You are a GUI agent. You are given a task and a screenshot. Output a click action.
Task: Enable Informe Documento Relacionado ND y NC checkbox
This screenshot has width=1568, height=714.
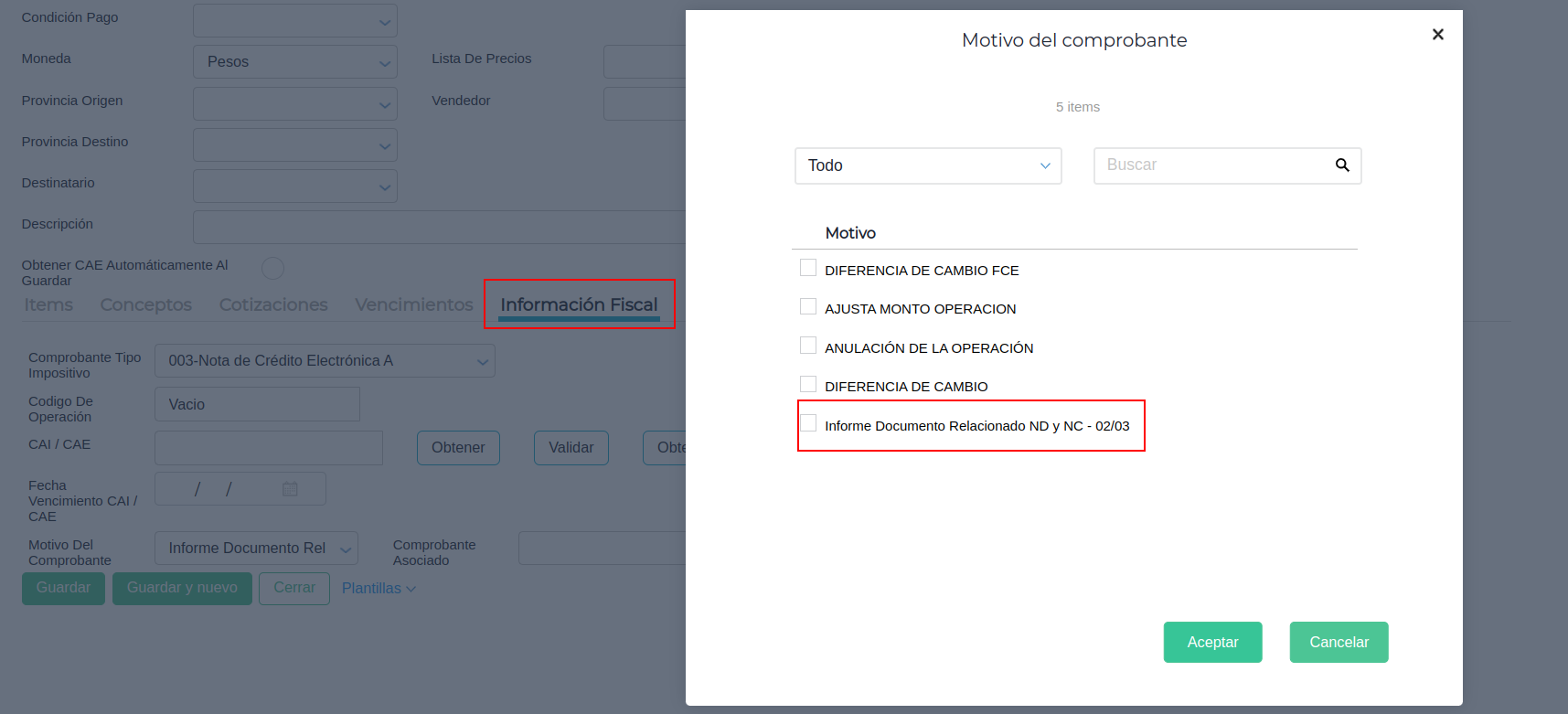click(808, 423)
